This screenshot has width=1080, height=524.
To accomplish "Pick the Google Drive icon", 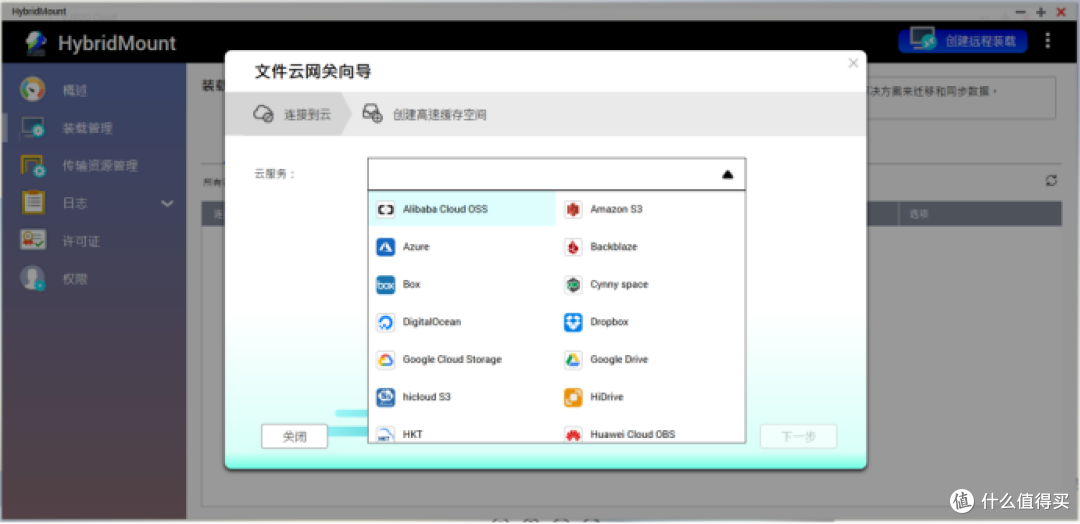I will [573, 359].
